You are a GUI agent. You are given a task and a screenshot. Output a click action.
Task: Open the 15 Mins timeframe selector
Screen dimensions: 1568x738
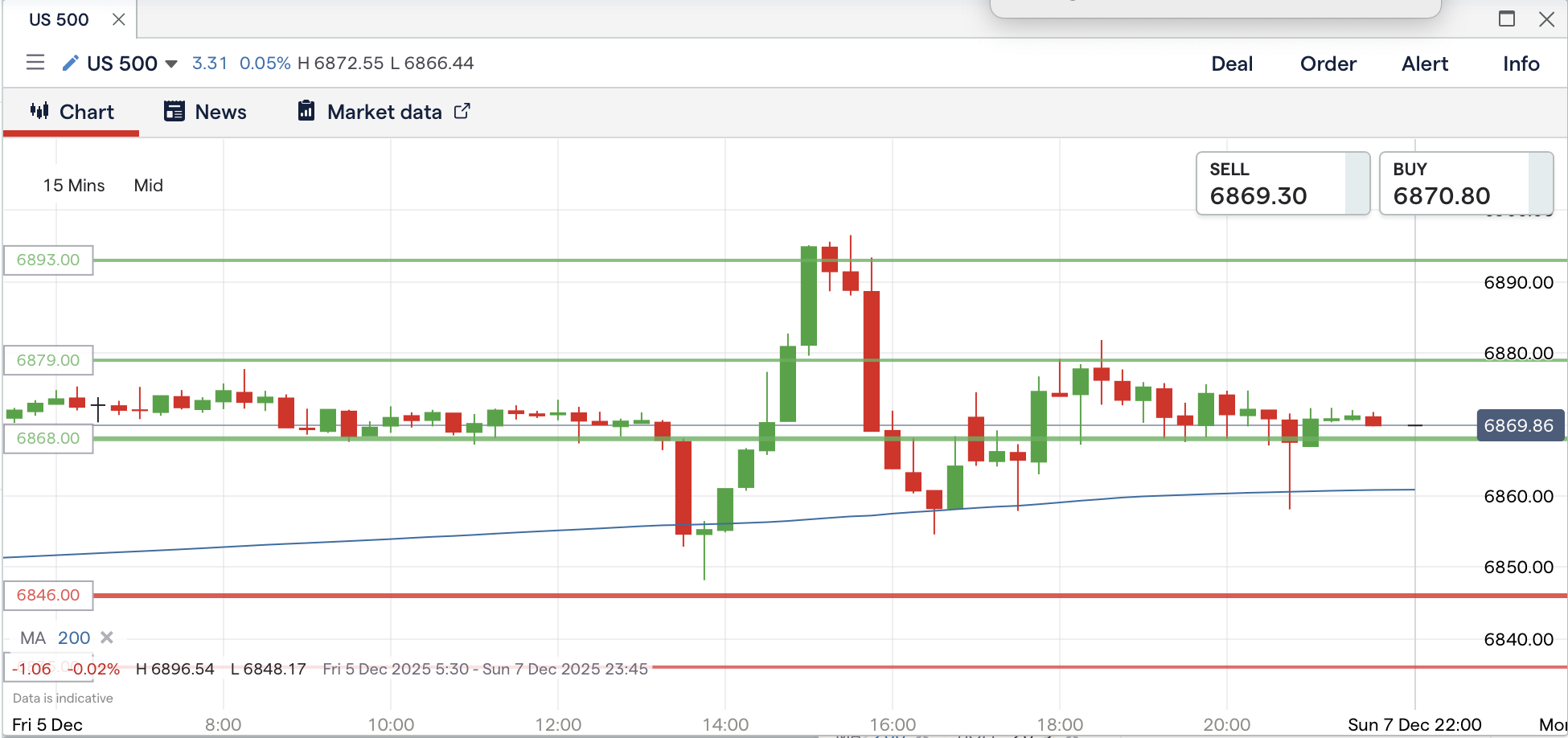(74, 186)
